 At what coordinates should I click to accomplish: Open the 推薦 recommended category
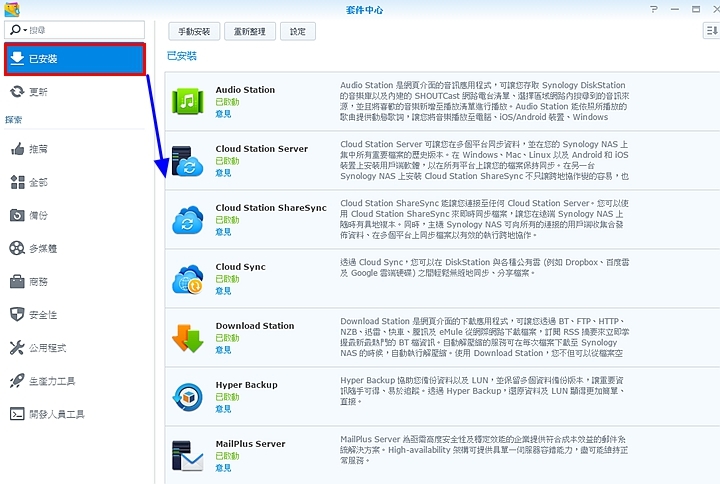(x=75, y=149)
